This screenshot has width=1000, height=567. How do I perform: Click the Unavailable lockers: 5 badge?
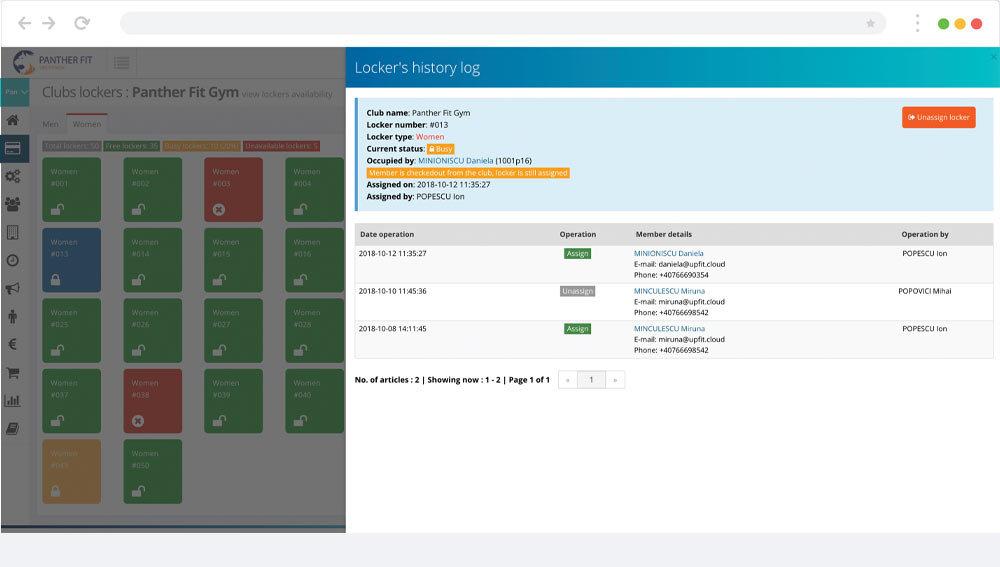pos(281,146)
